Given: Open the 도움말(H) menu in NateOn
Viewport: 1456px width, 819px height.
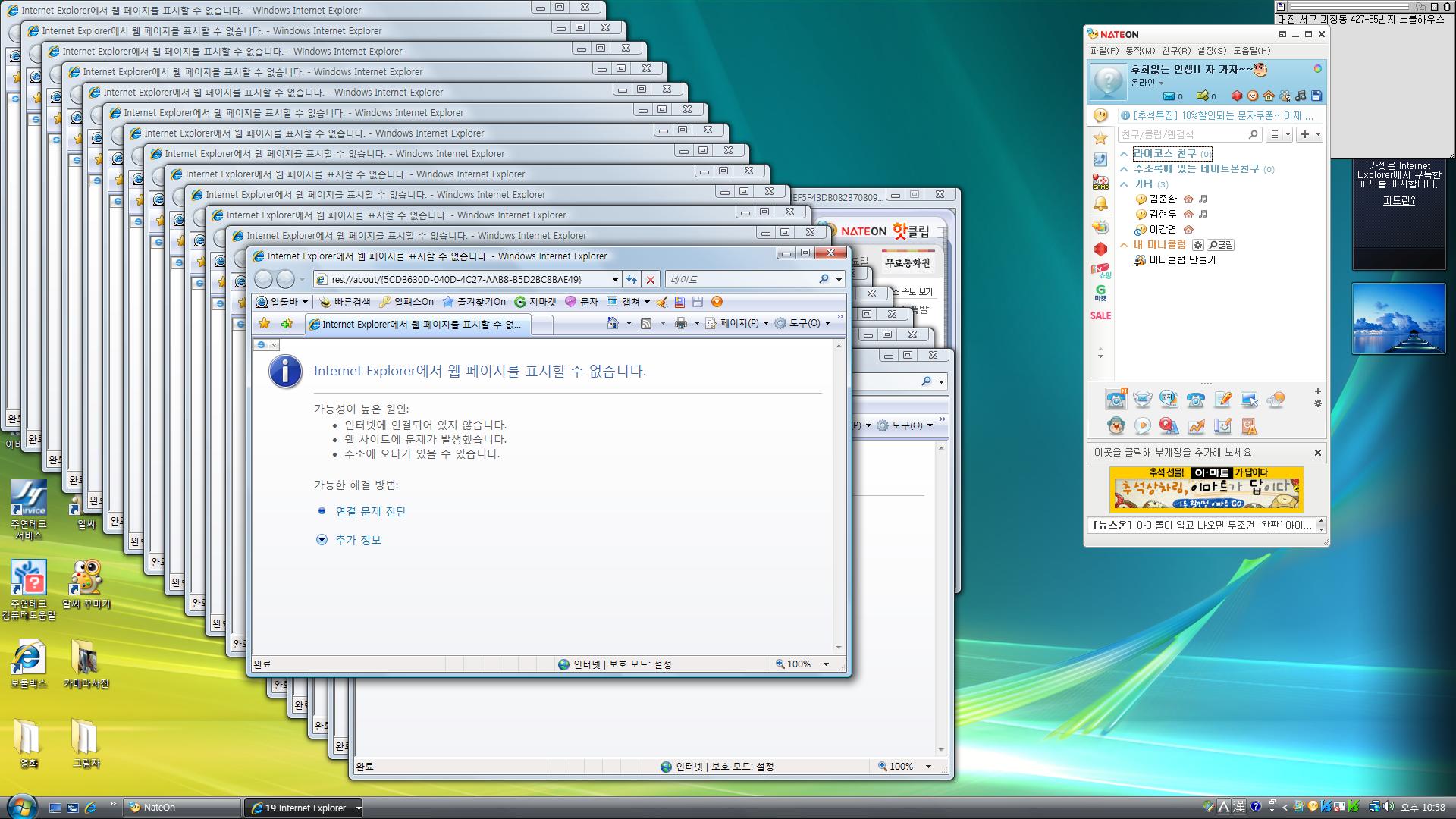Looking at the screenshot, I should [1251, 51].
